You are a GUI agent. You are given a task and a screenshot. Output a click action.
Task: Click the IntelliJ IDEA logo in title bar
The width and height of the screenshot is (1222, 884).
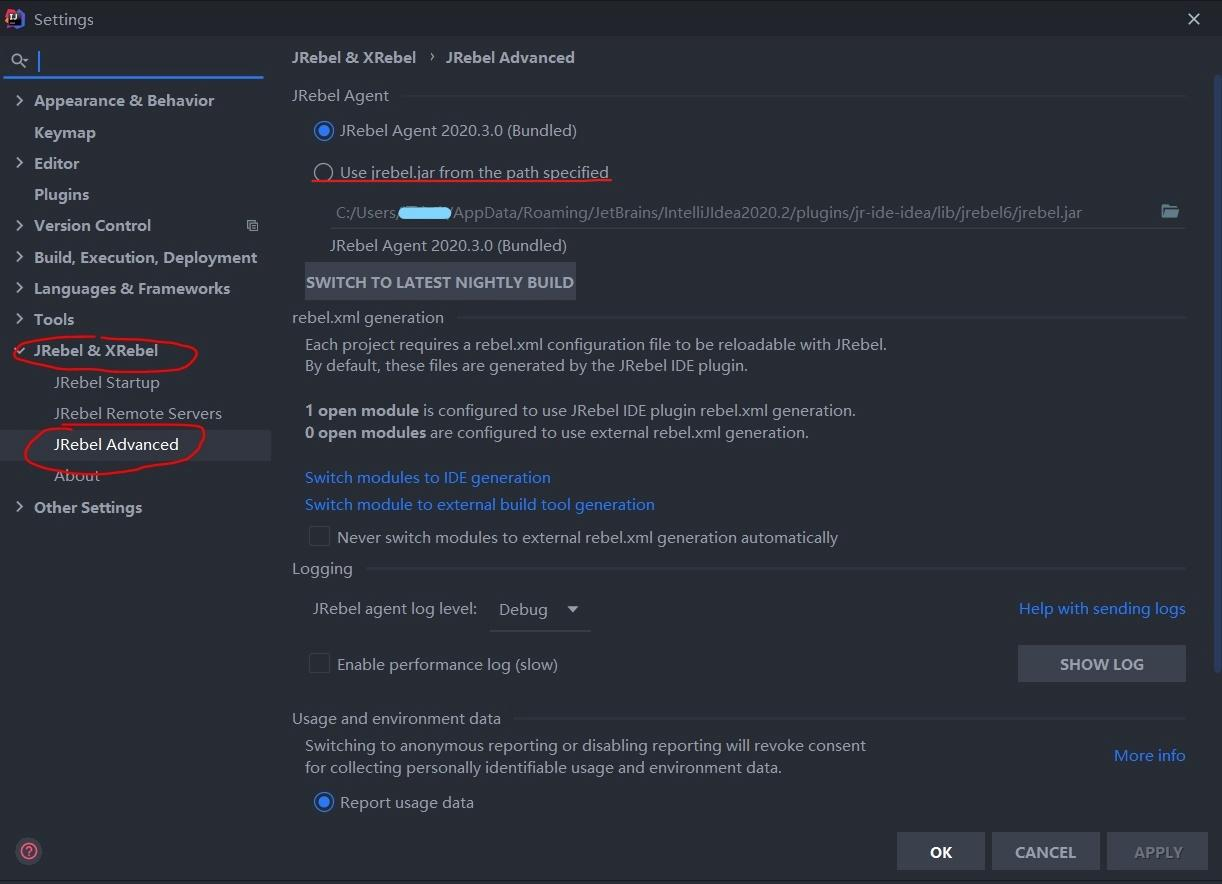pyautogui.click(x=15, y=19)
